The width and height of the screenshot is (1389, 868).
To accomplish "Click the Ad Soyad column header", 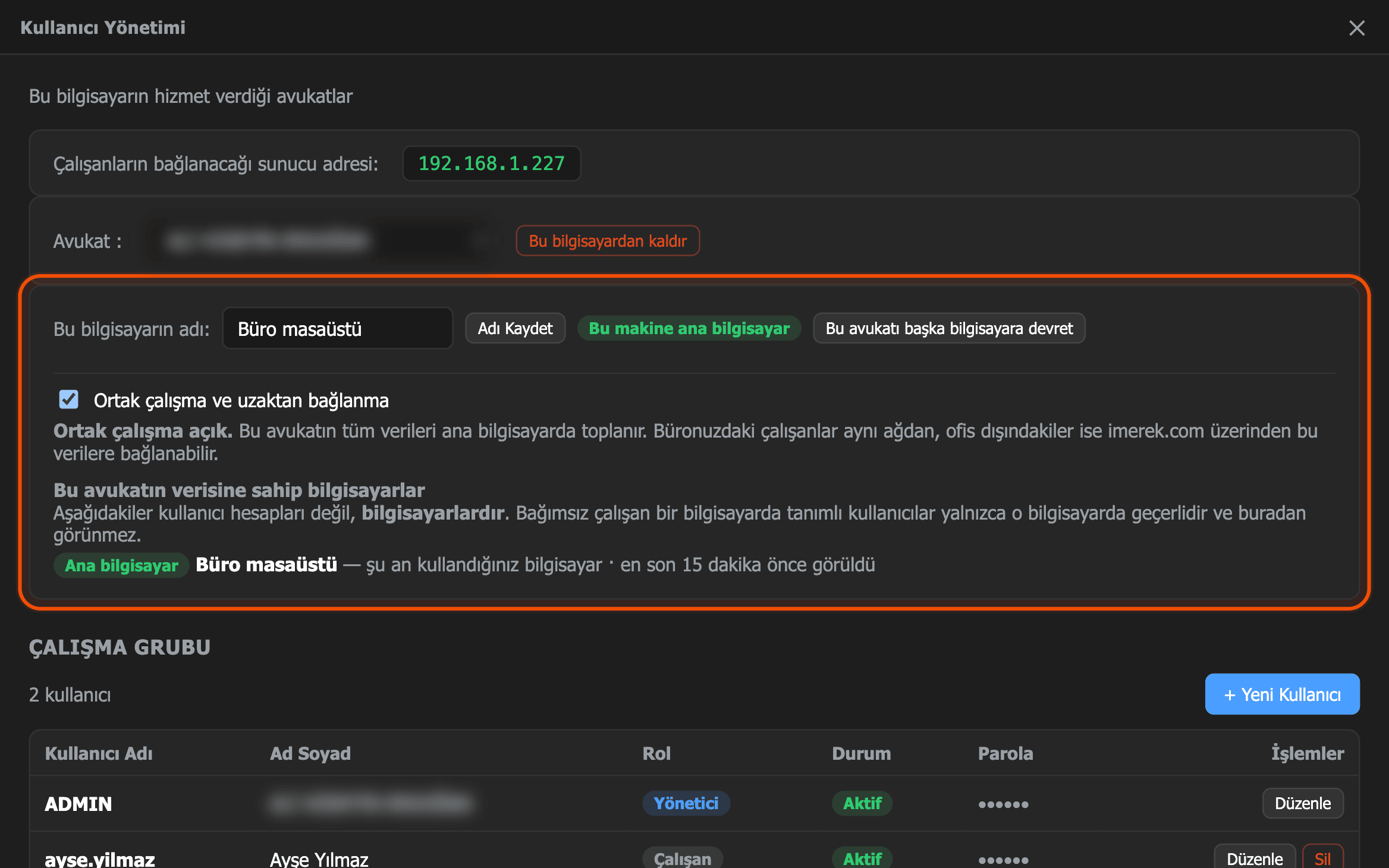I will tap(310, 753).
